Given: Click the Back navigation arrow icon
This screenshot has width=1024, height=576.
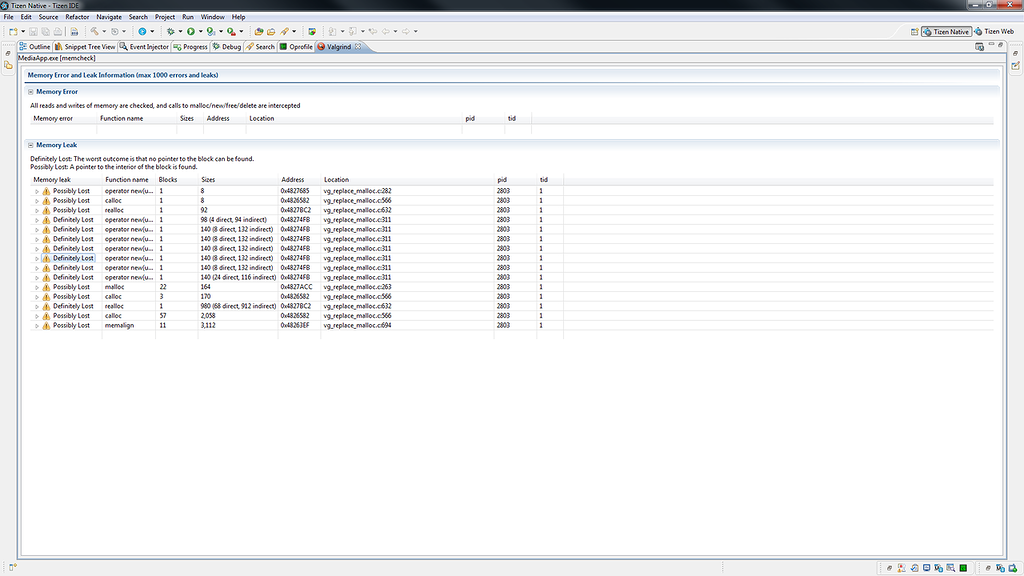Looking at the screenshot, I should pos(385,31).
